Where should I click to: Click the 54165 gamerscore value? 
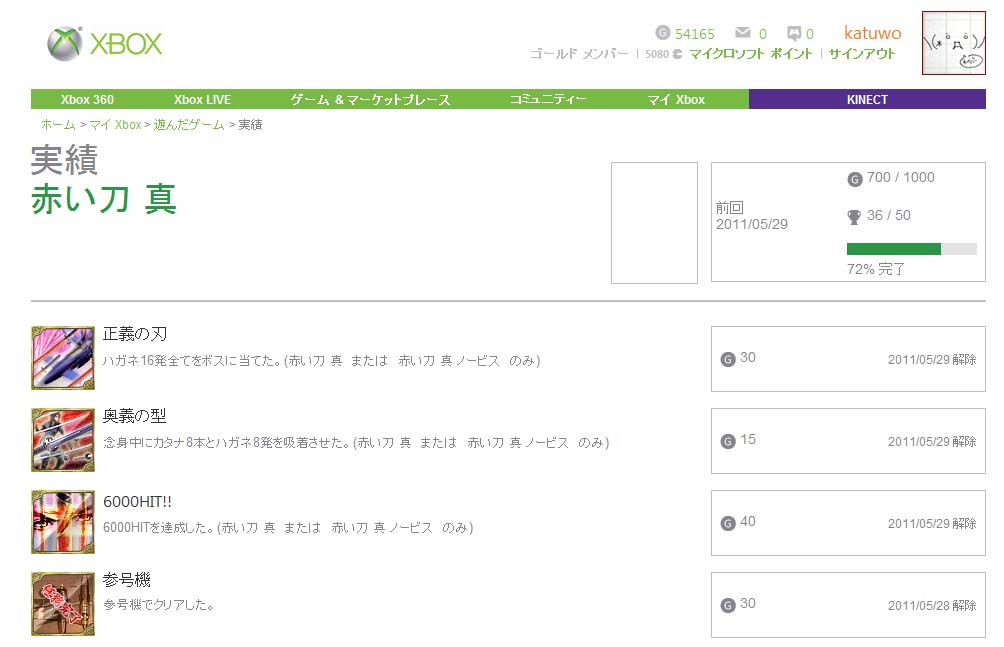(695, 34)
